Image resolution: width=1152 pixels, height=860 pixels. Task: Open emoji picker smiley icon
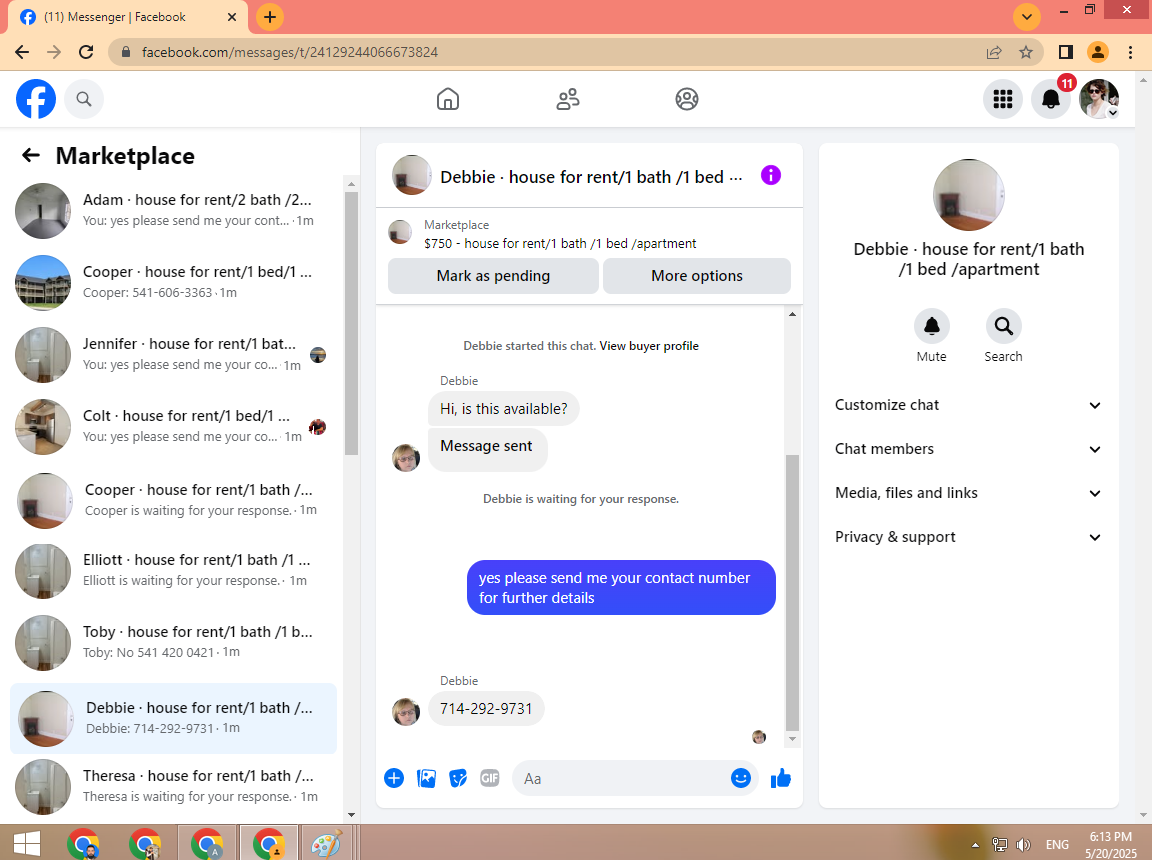tap(741, 778)
